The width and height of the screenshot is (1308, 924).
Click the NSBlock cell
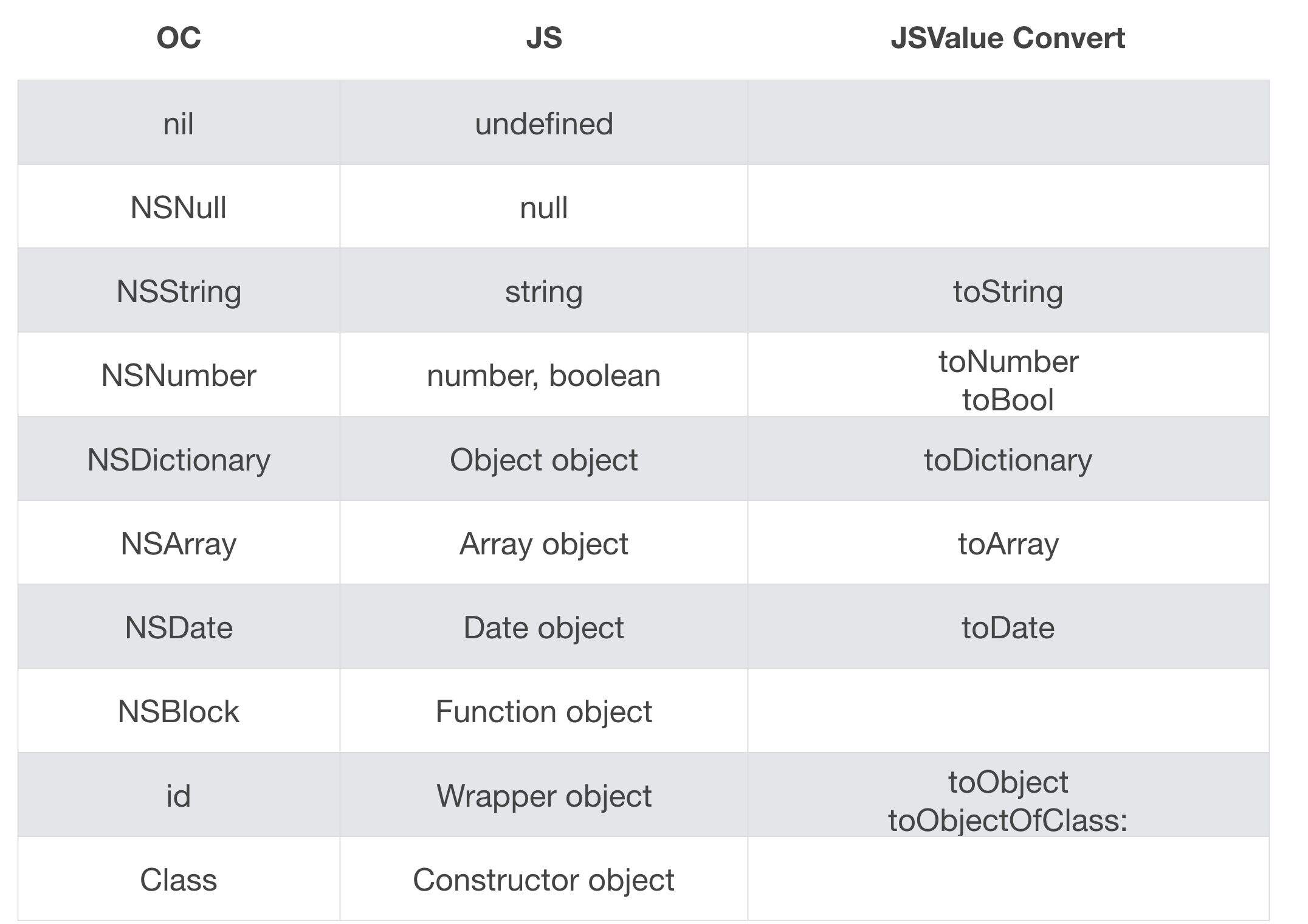coord(179,711)
